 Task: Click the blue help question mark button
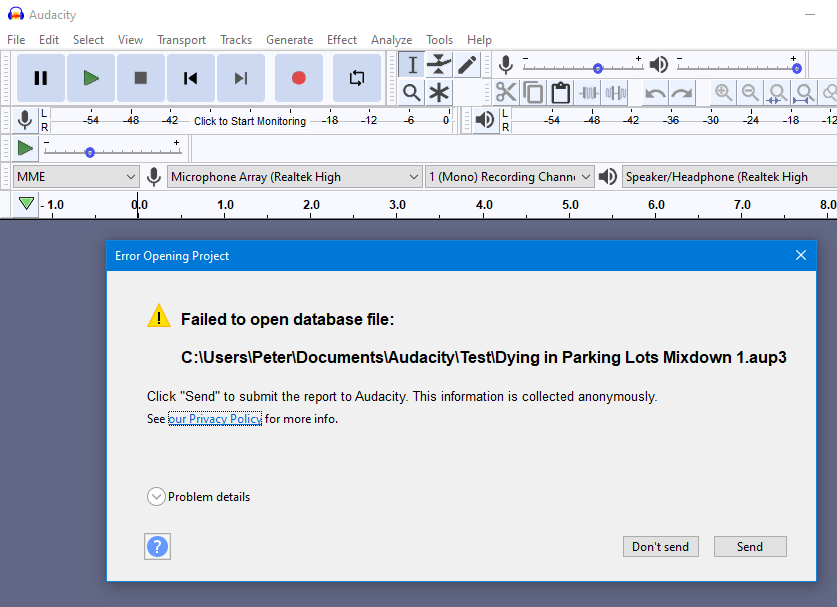point(157,547)
